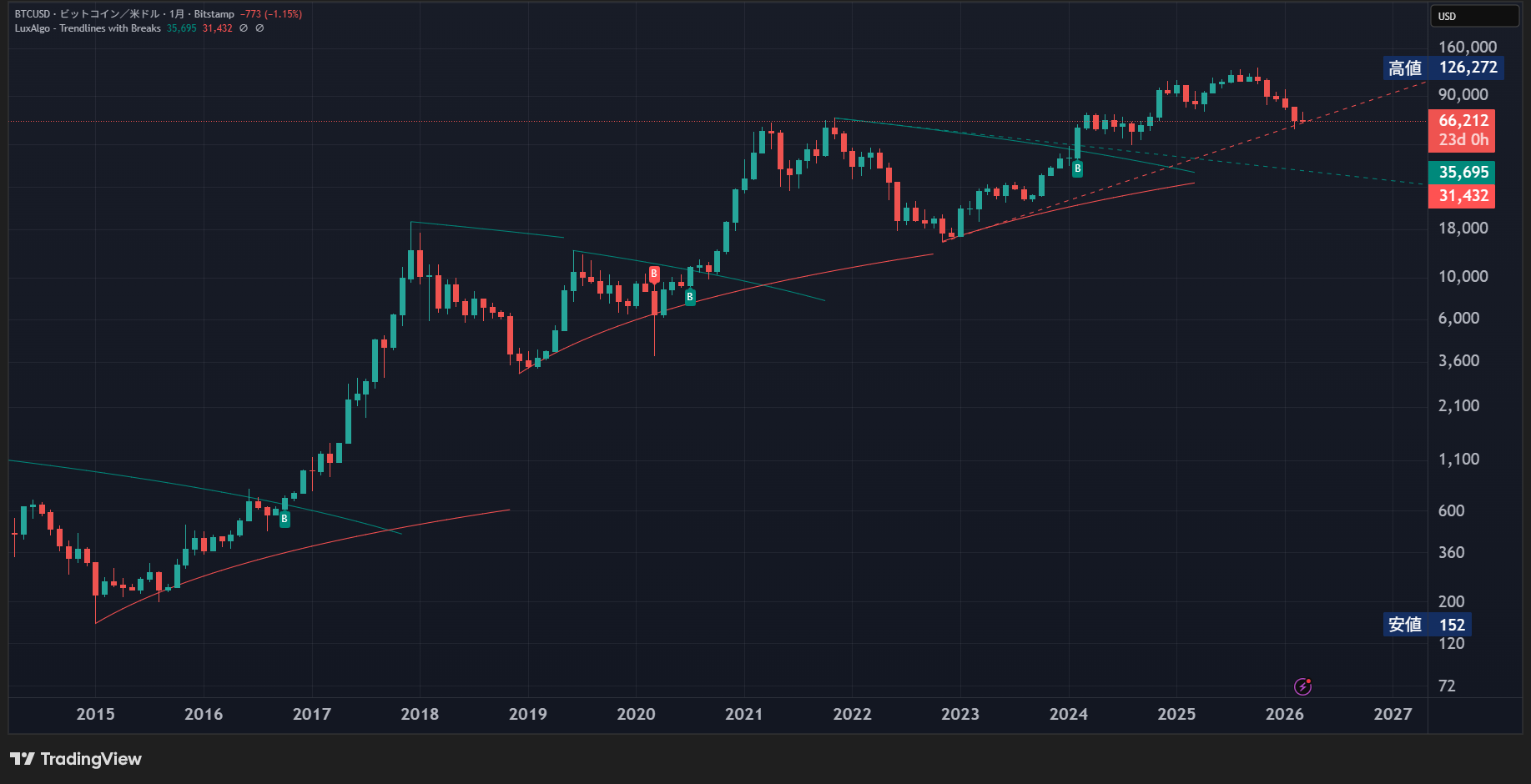Open the purple lightning event icon
Screen dimensions: 1531x784
tap(1302, 686)
